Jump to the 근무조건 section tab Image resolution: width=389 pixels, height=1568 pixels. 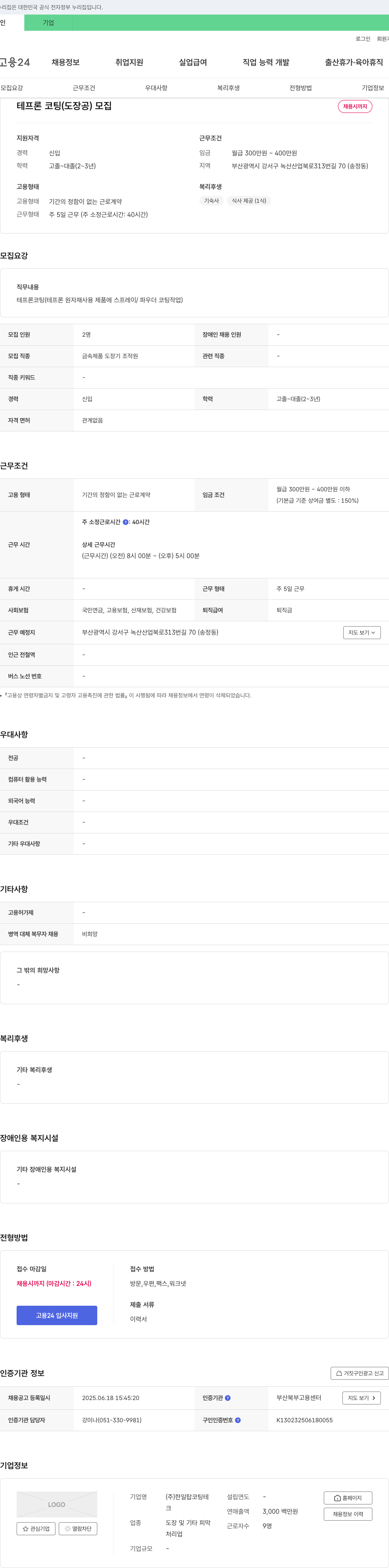[x=84, y=88]
